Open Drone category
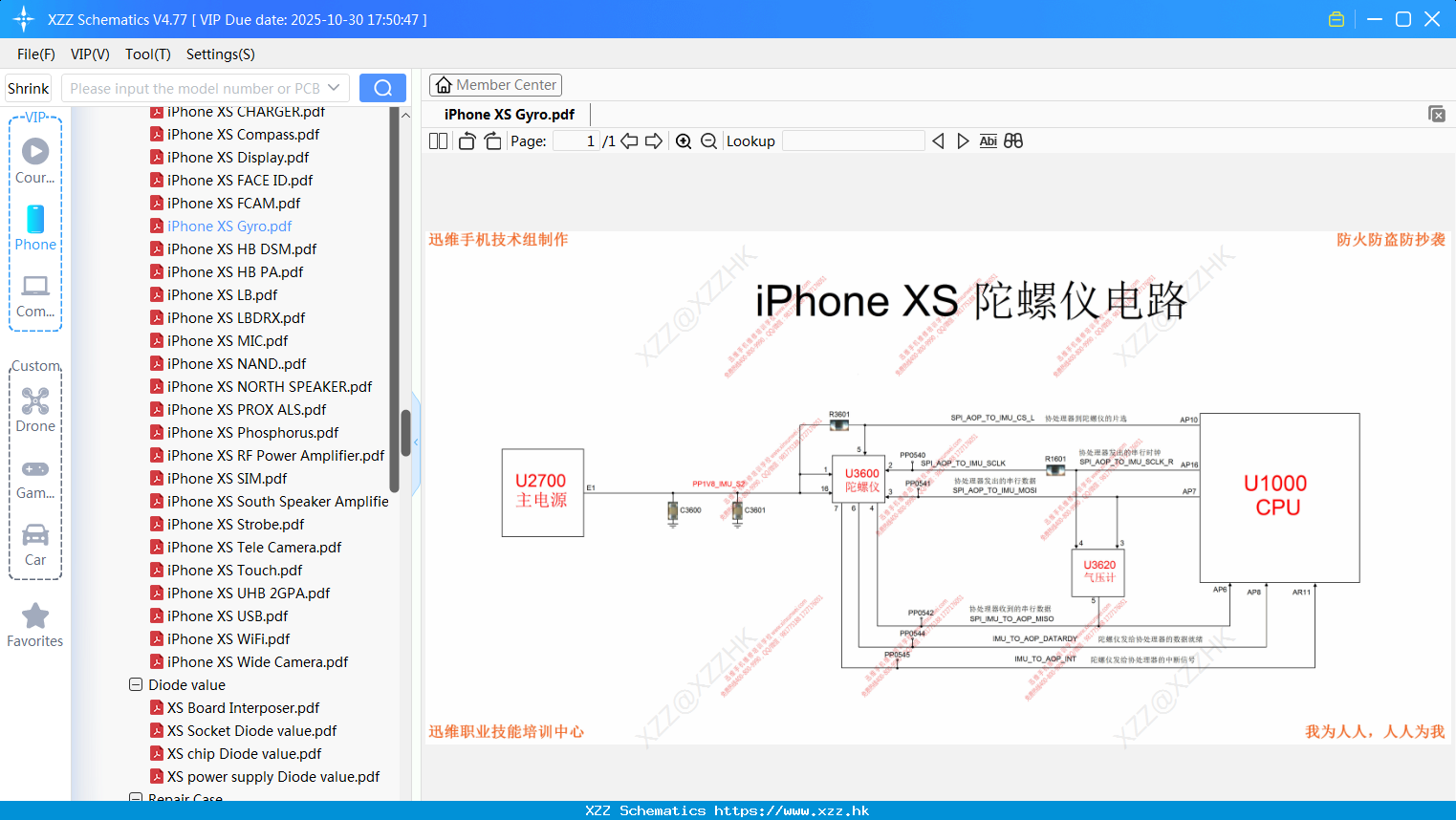Viewport: 1456px width, 820px height. pyautogui.click(x=35, y=410)
